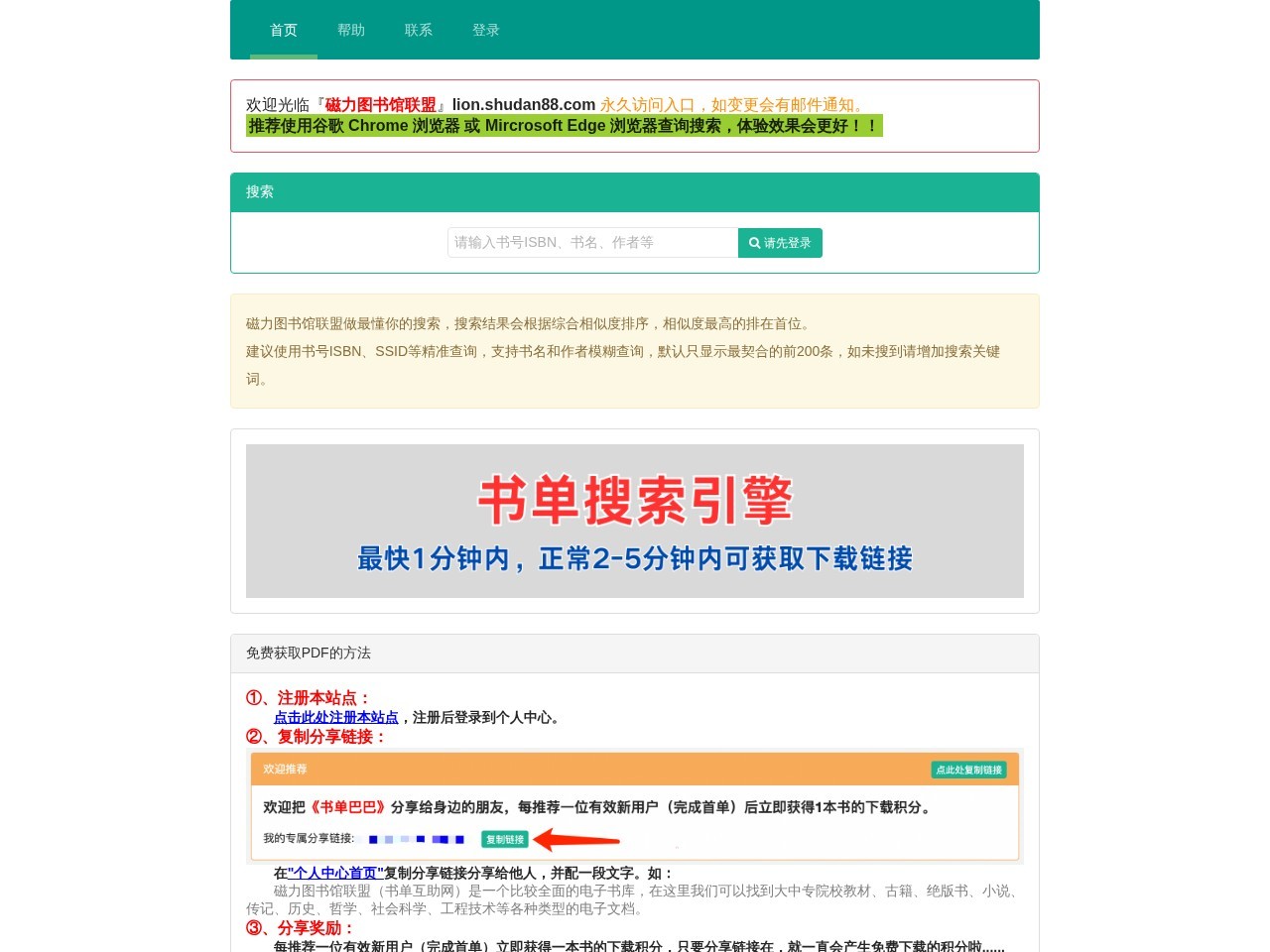Go to the 联系 page
The image size is (1270, 952).
point(419,30)
